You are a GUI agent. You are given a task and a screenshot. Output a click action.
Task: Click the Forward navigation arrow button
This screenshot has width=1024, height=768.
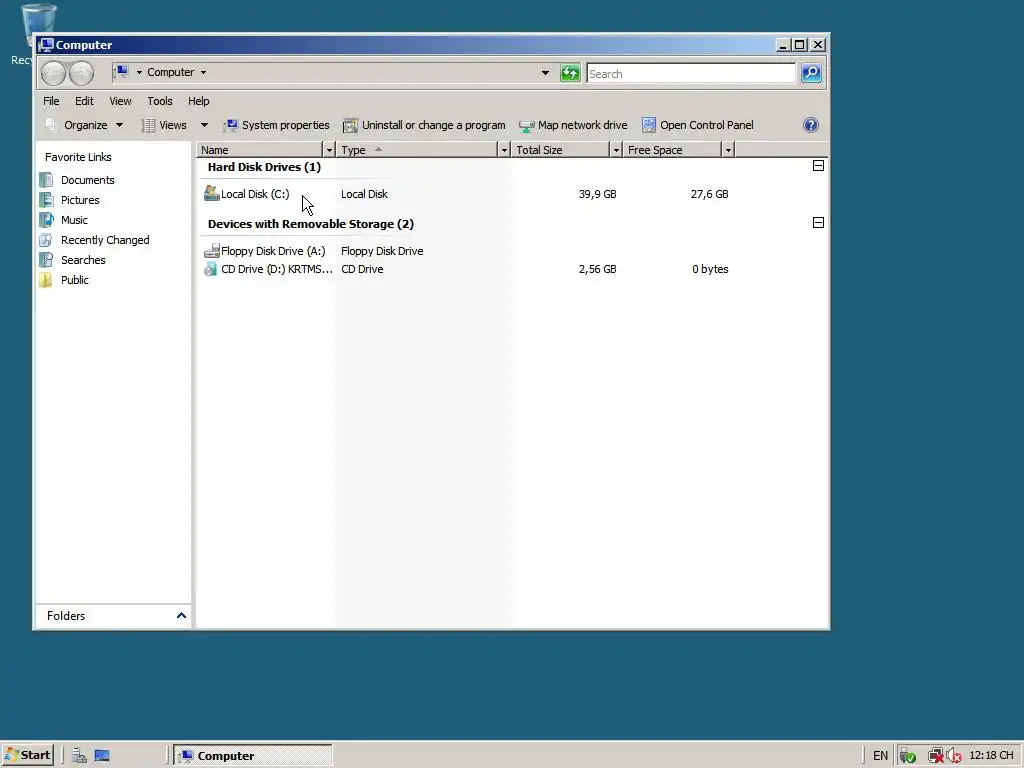pyautogui.click(x=82, y=73)
